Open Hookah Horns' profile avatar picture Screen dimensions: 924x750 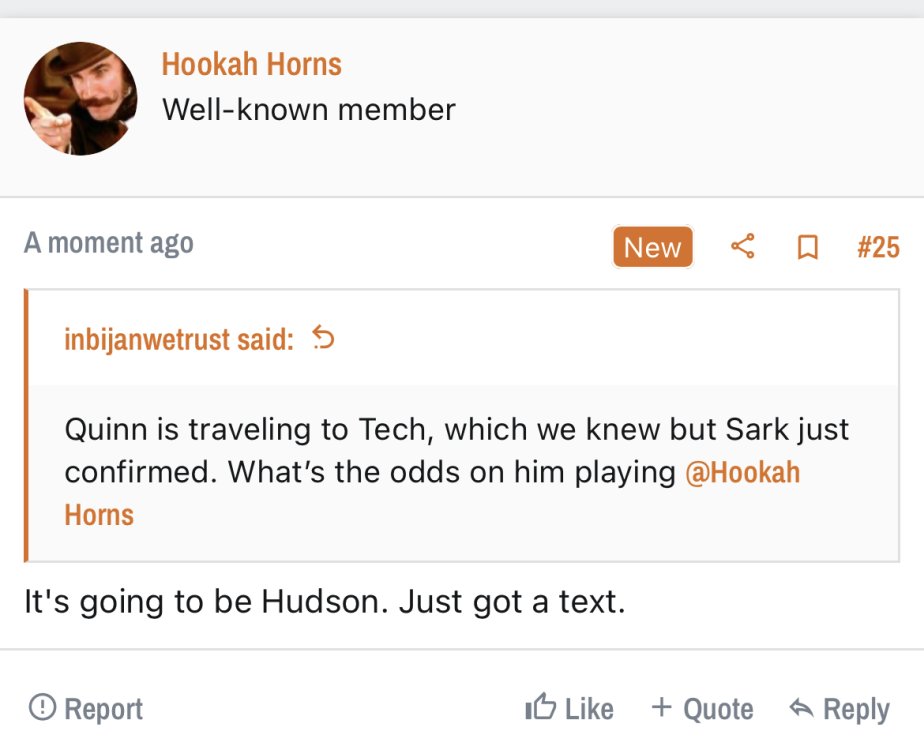80,99
